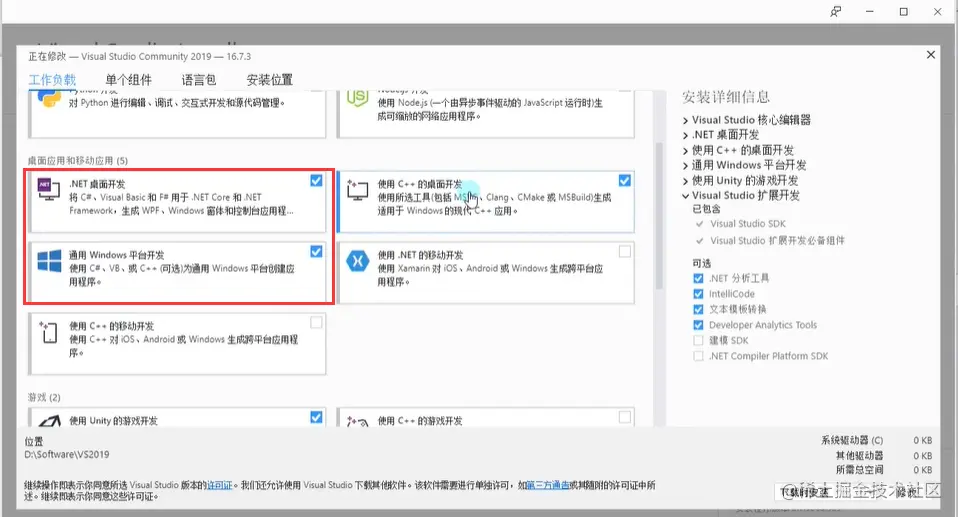Open the 许可证 license link
The width and height of the screenshot is (958, 517).
(x=220, y=485)
